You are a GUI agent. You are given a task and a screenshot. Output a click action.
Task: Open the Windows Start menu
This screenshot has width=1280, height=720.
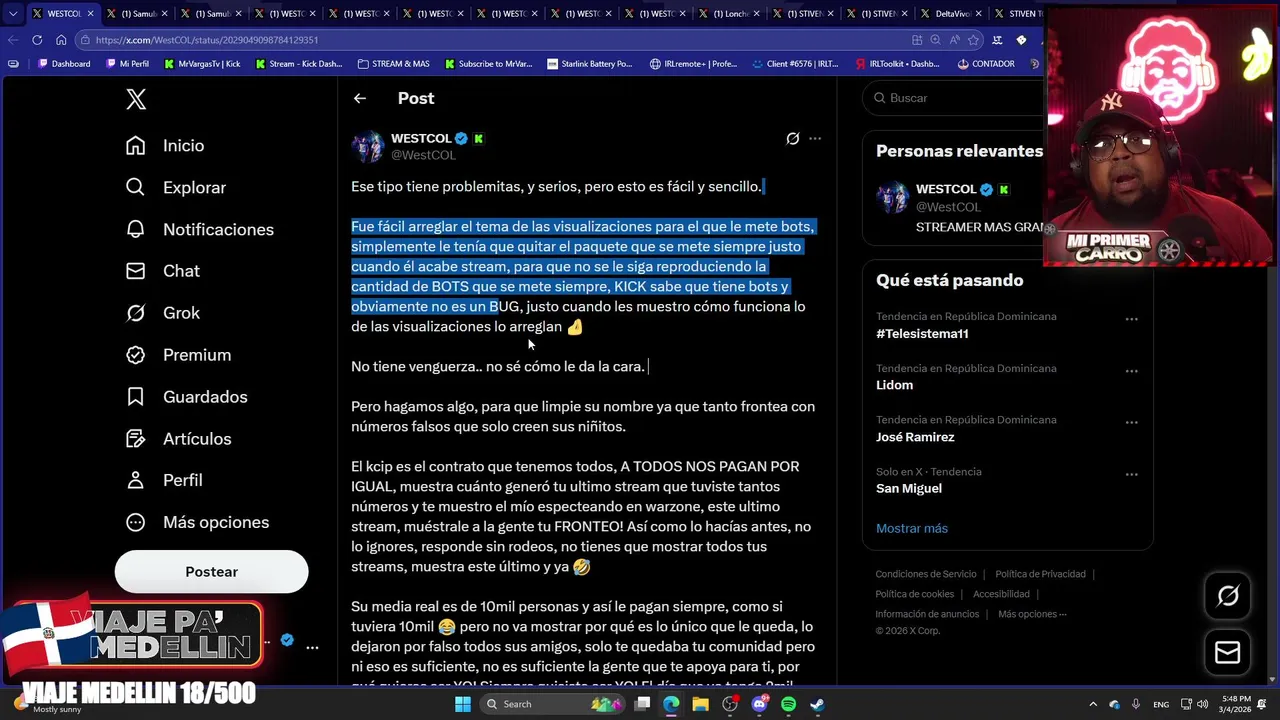tap(462, 704)
